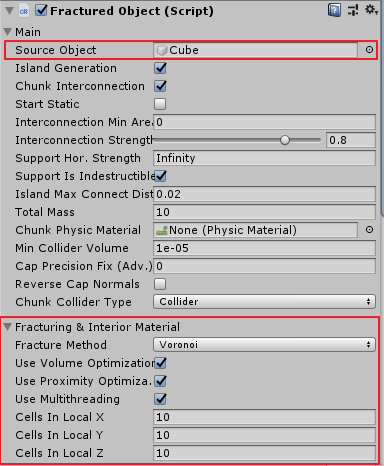Open the script help reference icon

334,10
